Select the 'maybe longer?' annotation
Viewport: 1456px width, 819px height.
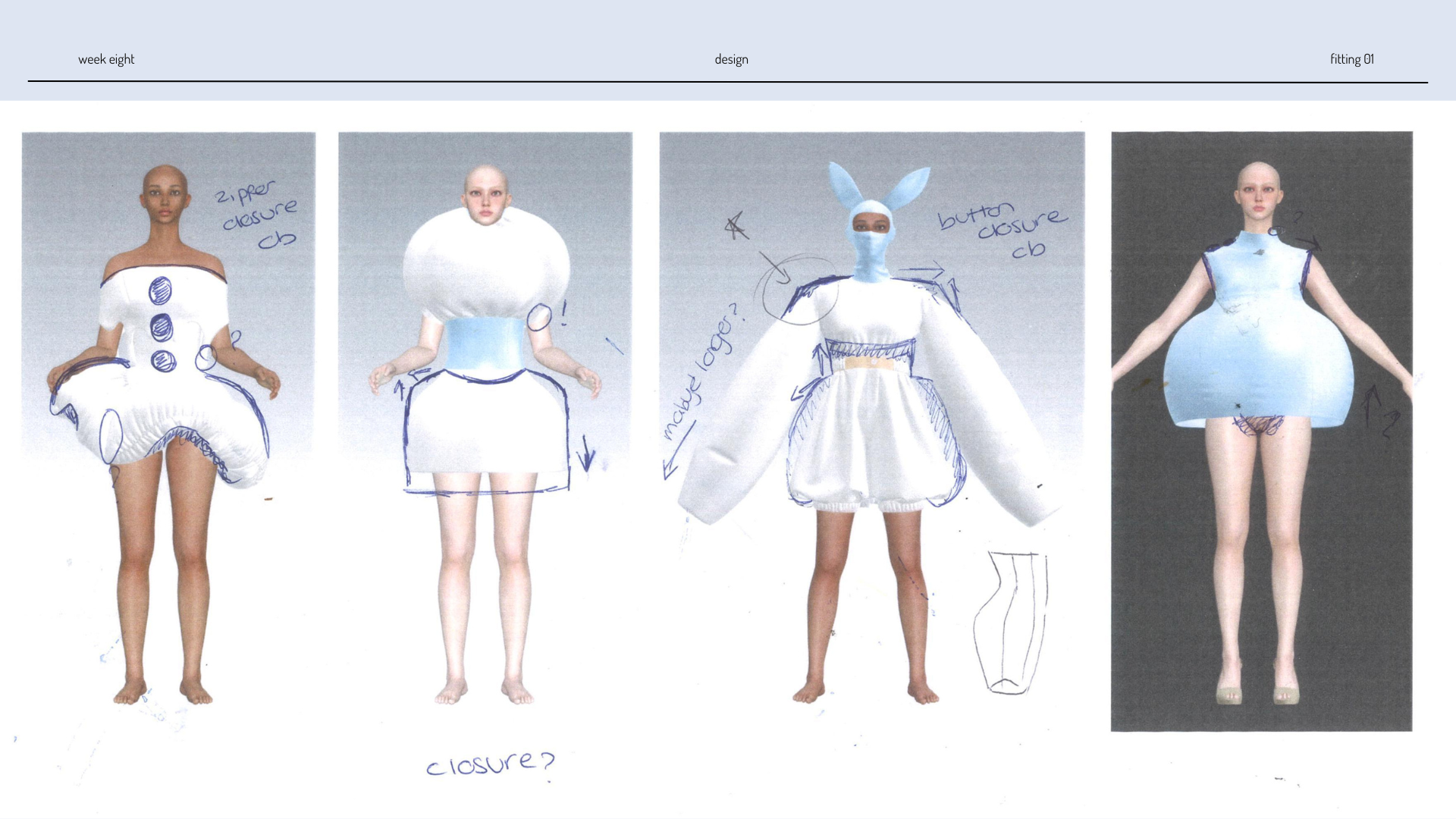701,372
